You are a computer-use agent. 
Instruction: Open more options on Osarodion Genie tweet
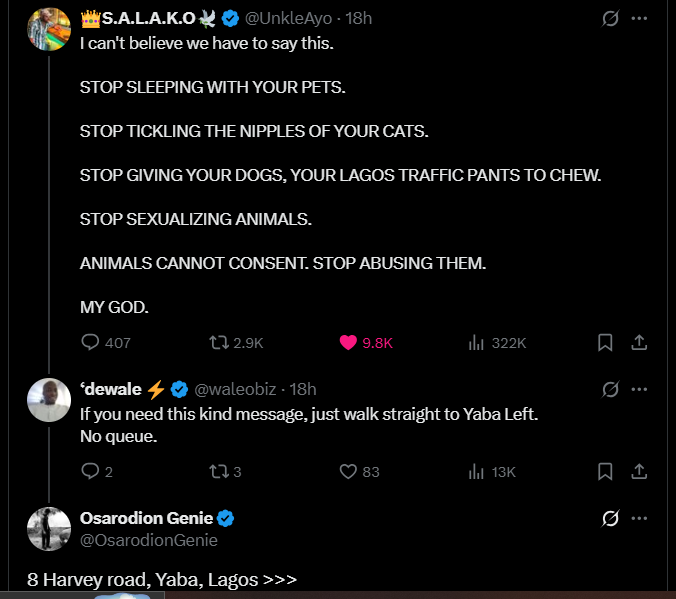click(x=640, y=518)
